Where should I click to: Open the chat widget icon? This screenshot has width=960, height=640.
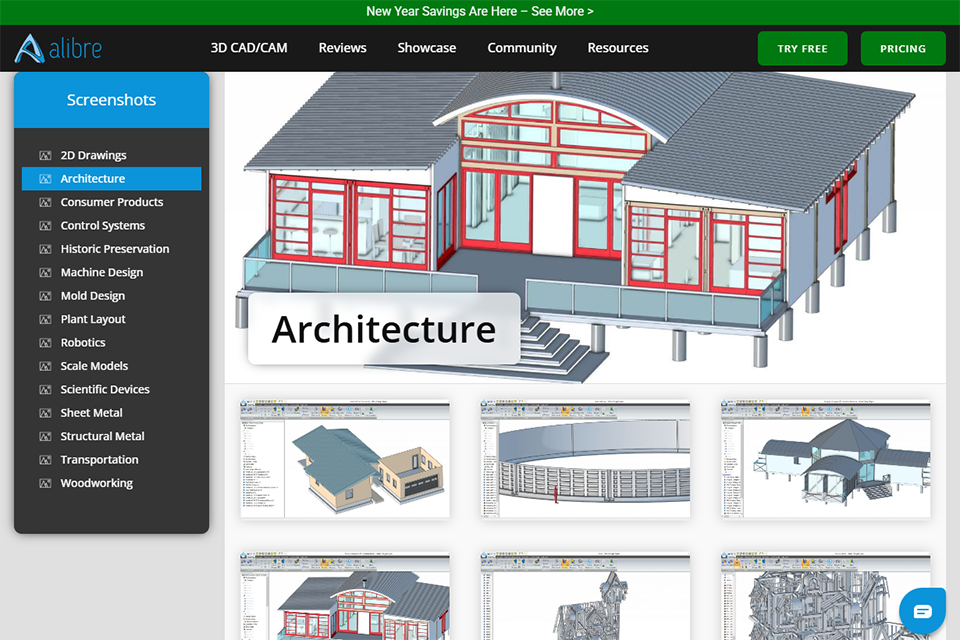[922, 611]
